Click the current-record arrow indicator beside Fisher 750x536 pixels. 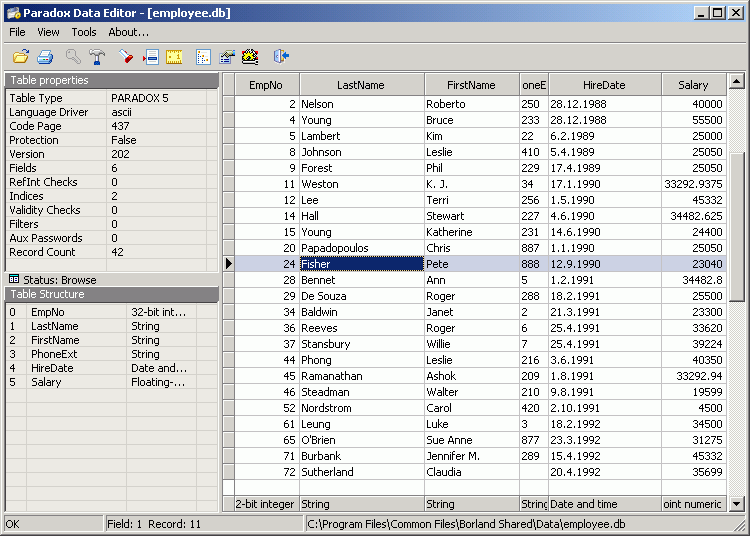tap(229, 263)
